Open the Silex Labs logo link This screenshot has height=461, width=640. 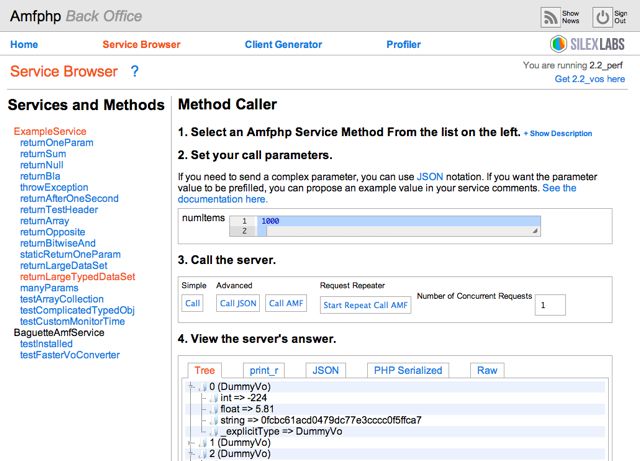pos(590,45)
